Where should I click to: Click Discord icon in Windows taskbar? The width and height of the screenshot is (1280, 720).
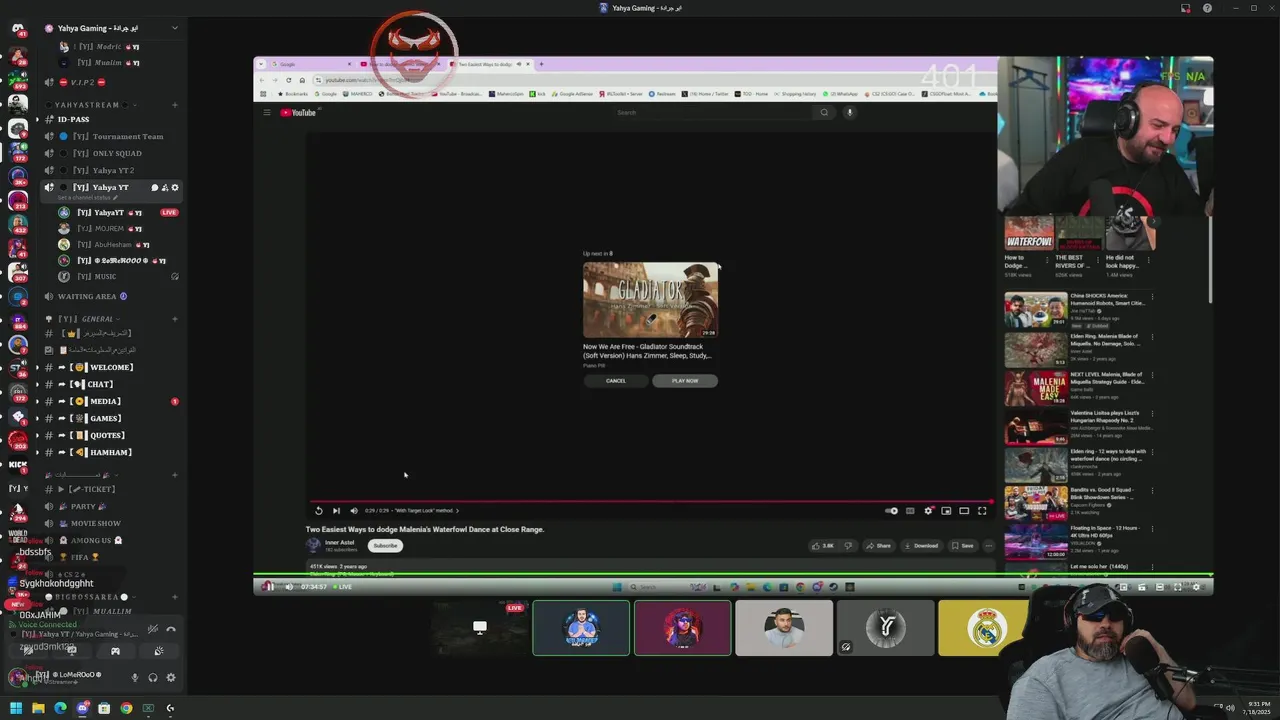82,708
